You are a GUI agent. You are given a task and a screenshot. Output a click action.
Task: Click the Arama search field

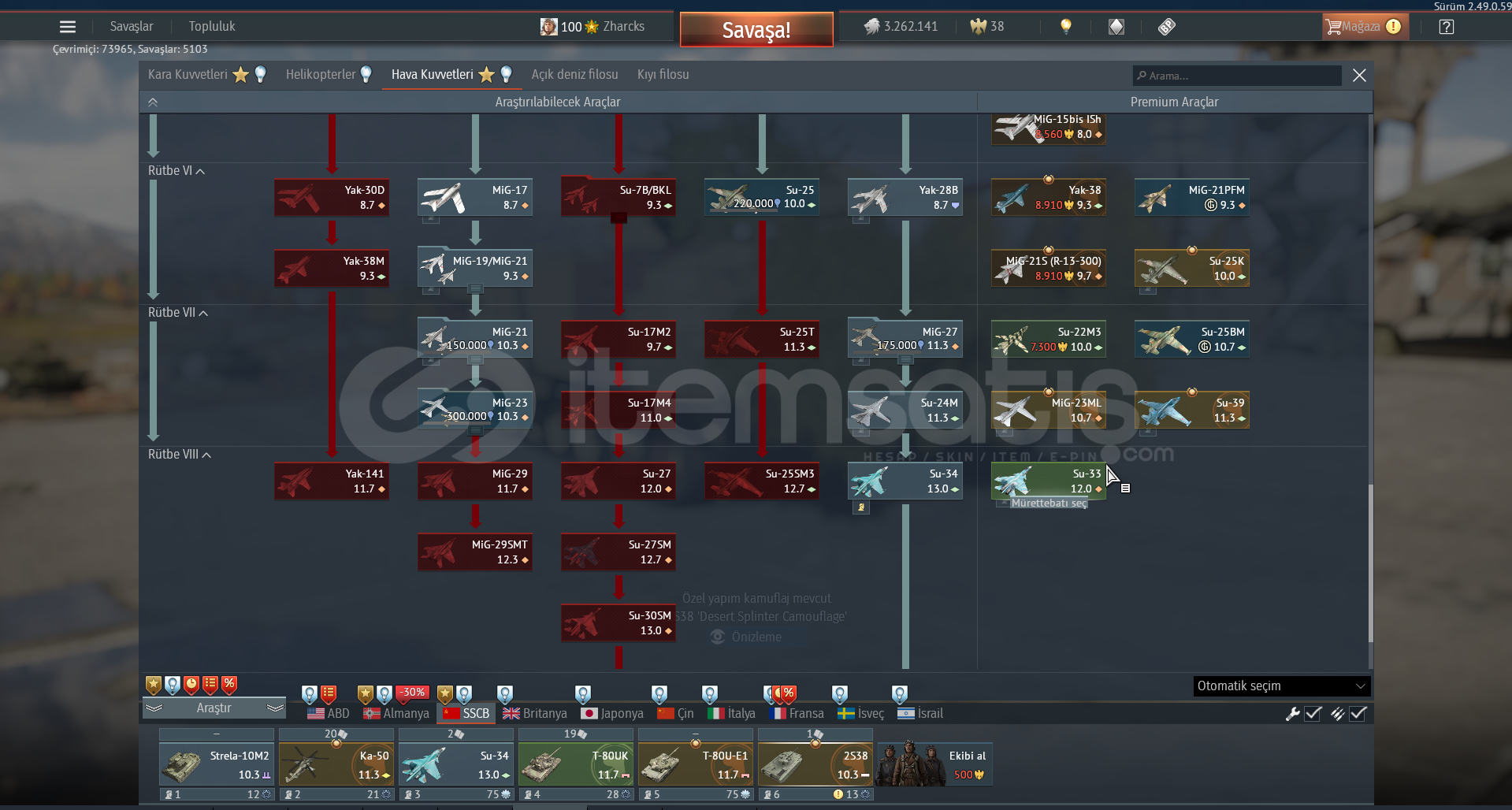tap(1237, 76)
